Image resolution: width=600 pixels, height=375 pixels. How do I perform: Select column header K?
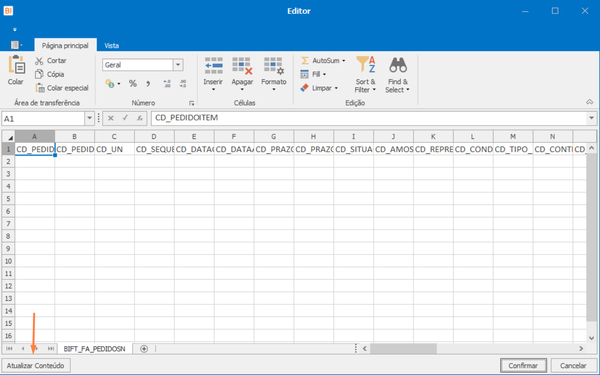click(433, 137)
